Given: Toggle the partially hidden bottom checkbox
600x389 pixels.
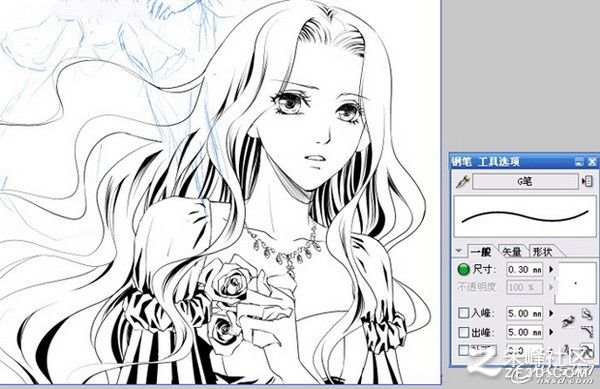Looking at the screenshot, I should point(463,349).
